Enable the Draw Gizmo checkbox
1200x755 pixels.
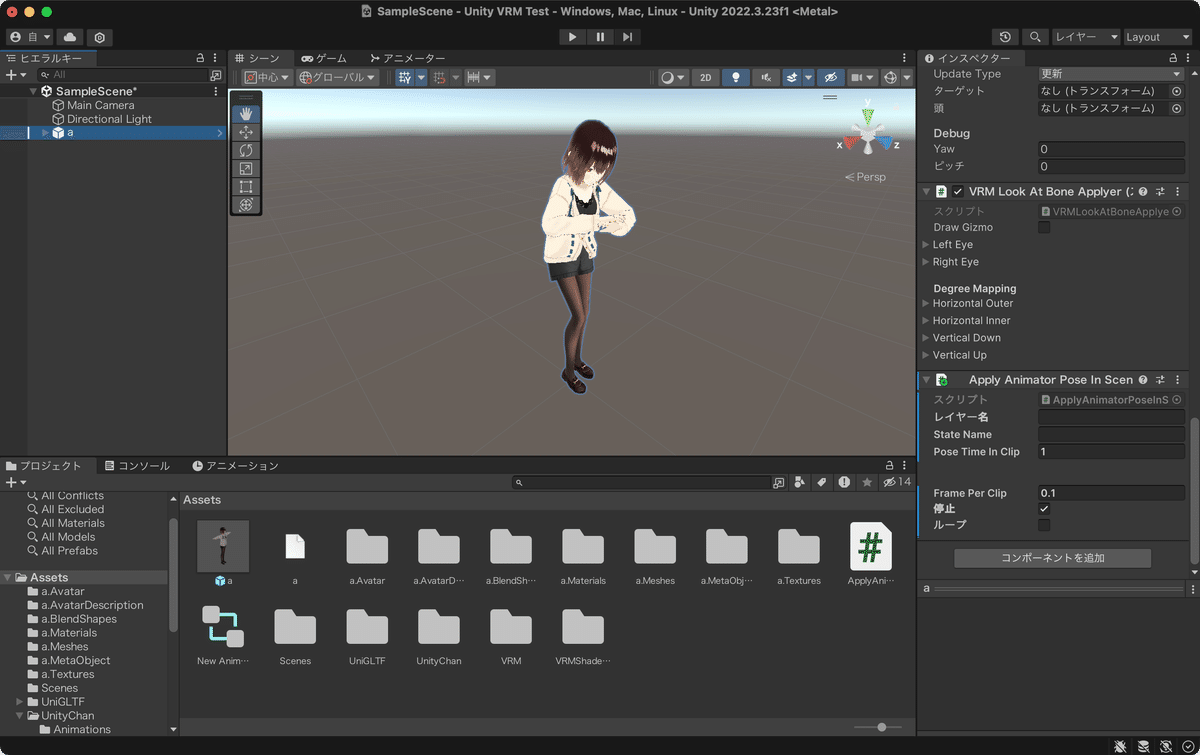click(x=1044, y=227)
